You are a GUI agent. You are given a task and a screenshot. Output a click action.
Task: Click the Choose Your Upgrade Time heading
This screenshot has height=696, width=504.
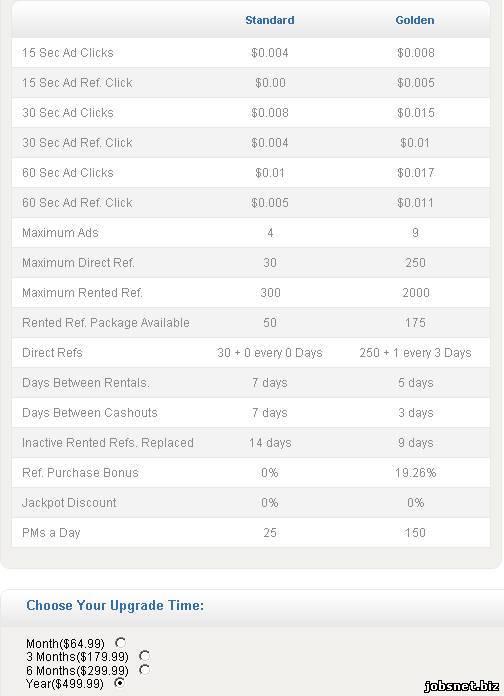[115, 605]
